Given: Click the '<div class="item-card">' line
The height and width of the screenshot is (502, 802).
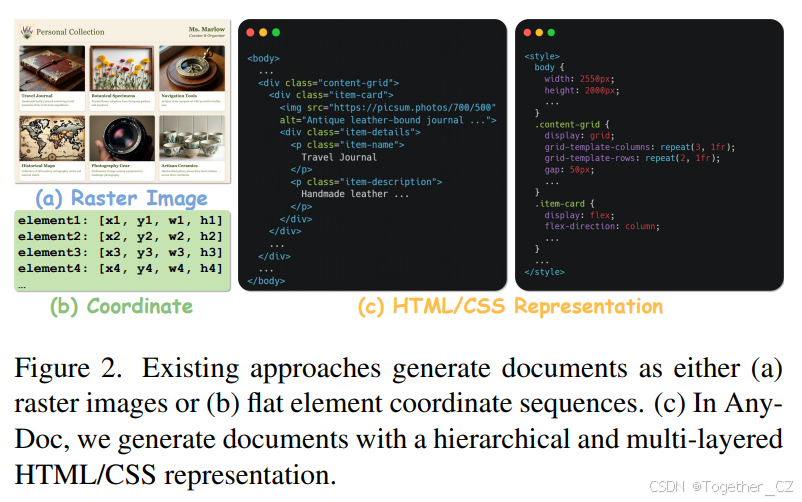Looking at the screenshot, I should 331,95.
